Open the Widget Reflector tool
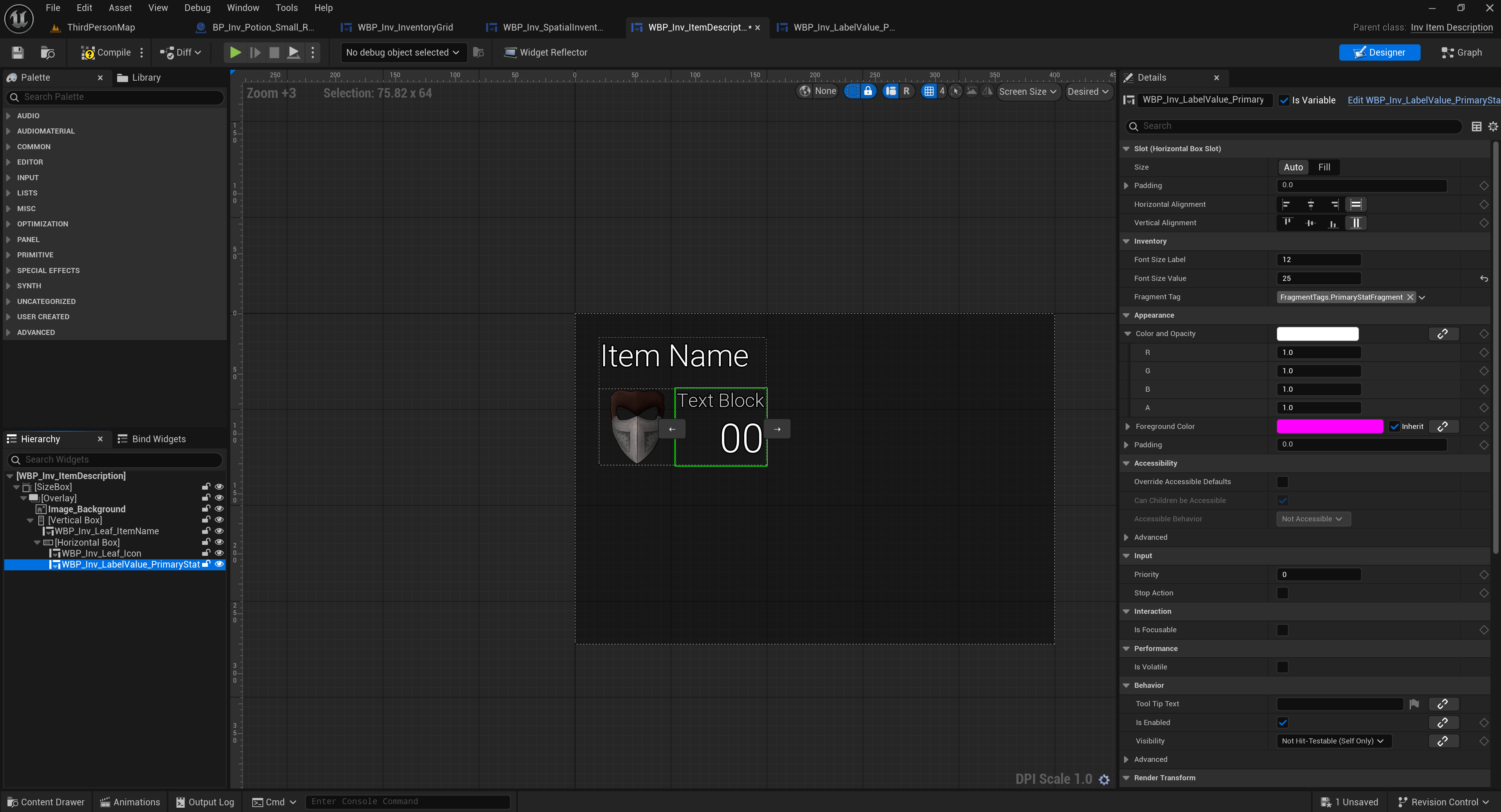This screenshot has width=1501, height=812. click(545, 52)
